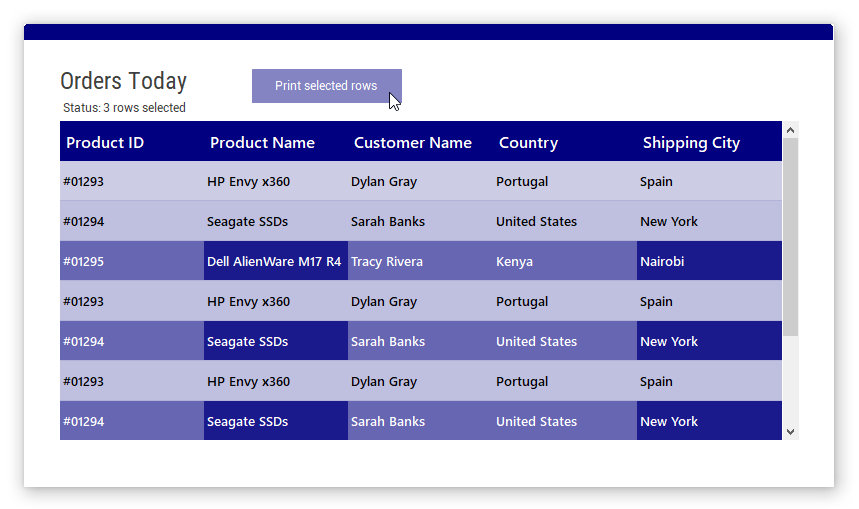This screenshot has height=509, width=859.
Task: Click the unhighlighted New York cell
Action: (669, 221)
